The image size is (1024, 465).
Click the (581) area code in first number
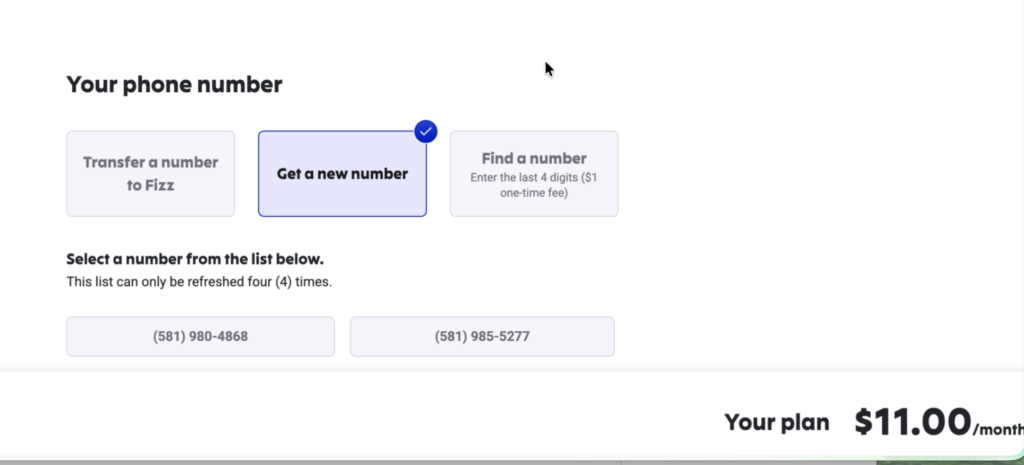pos(168,336)
